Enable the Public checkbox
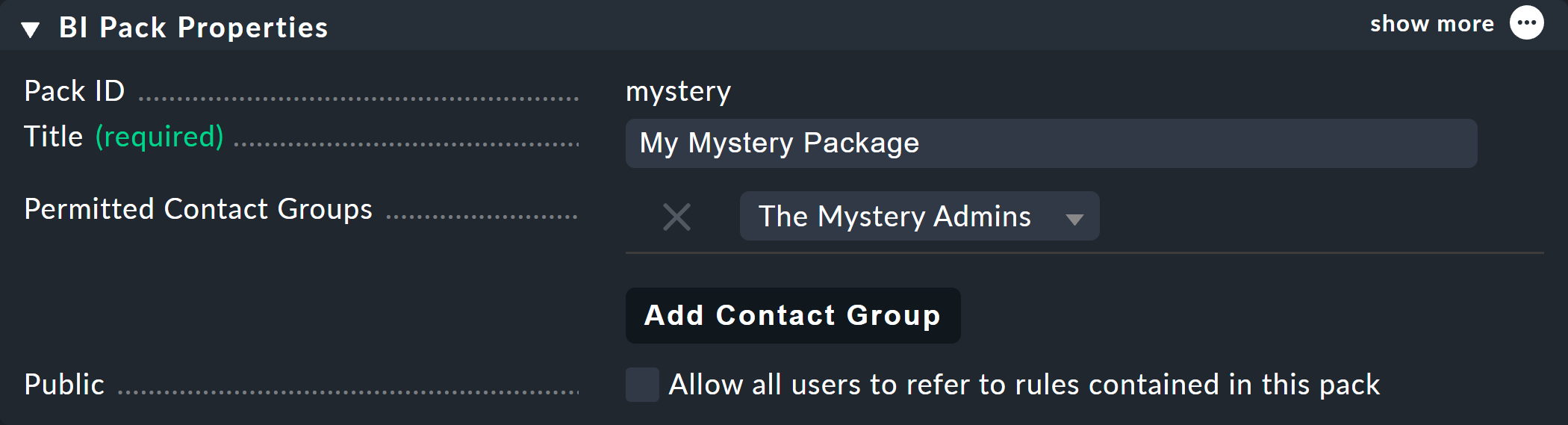 (642, 385)
